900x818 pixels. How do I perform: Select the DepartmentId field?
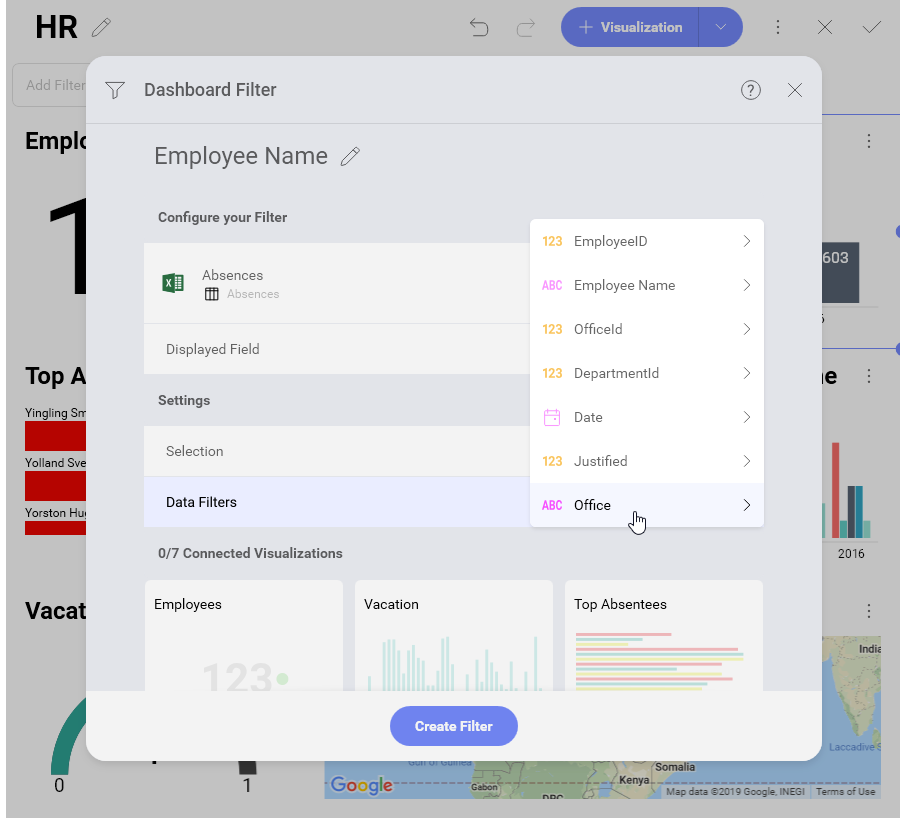616,373
